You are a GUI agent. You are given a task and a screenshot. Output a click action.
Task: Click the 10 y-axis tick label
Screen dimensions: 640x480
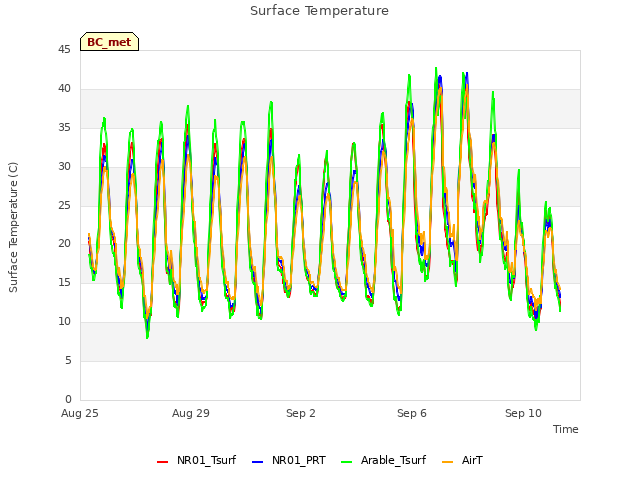[64, 322]
